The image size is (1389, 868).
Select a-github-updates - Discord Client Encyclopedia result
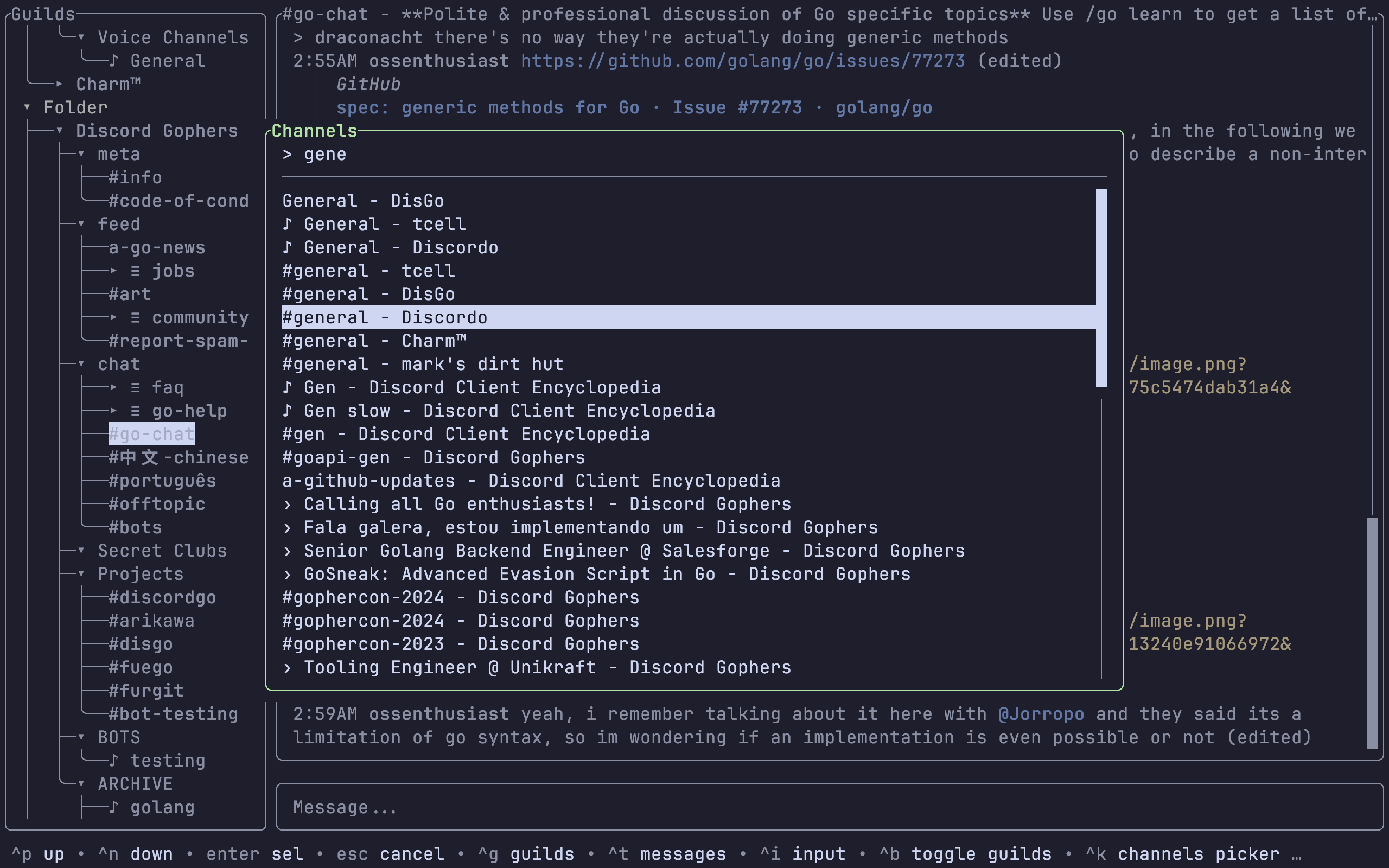689,481
